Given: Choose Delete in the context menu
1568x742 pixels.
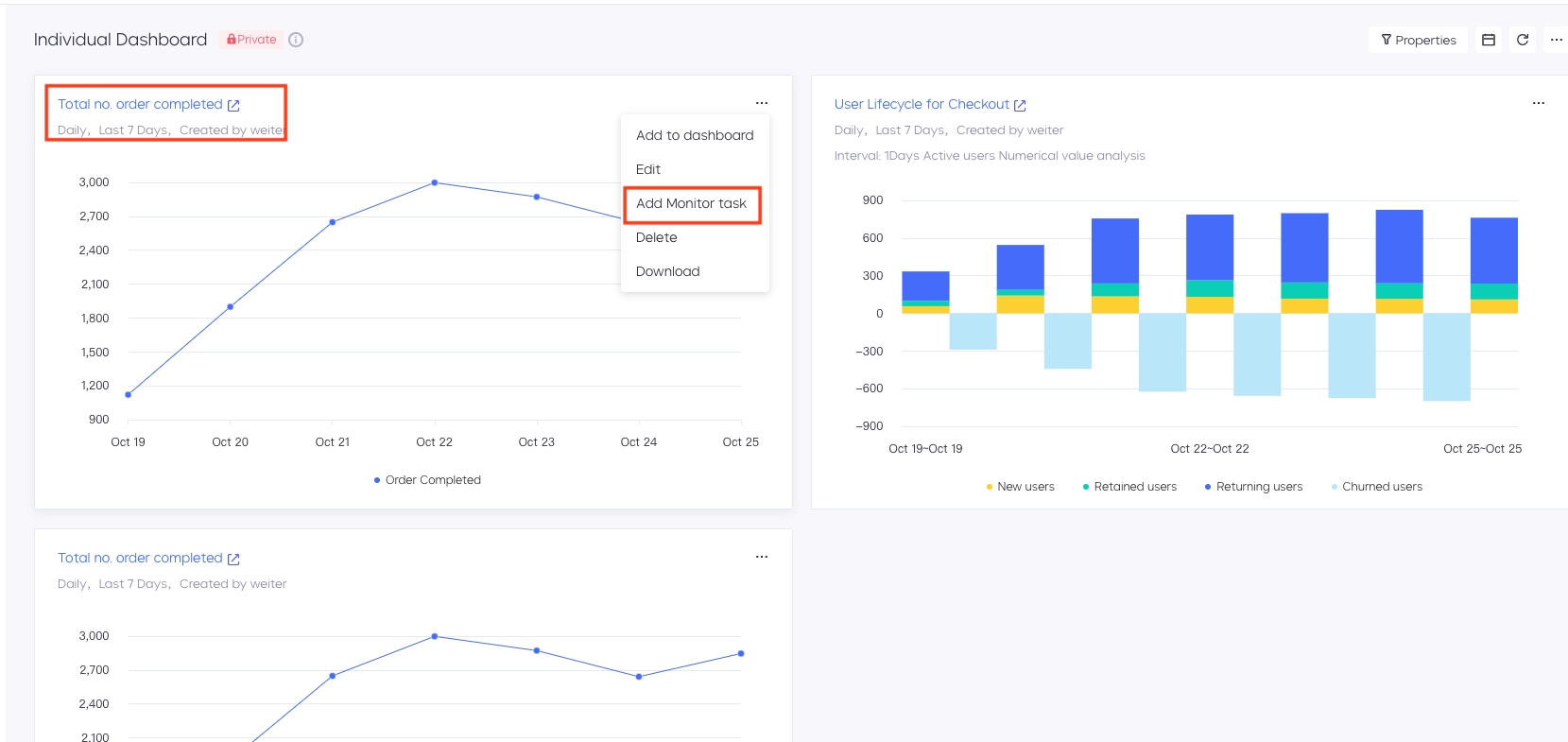Looking at the screenshot, I should click(x=695, y=237).
